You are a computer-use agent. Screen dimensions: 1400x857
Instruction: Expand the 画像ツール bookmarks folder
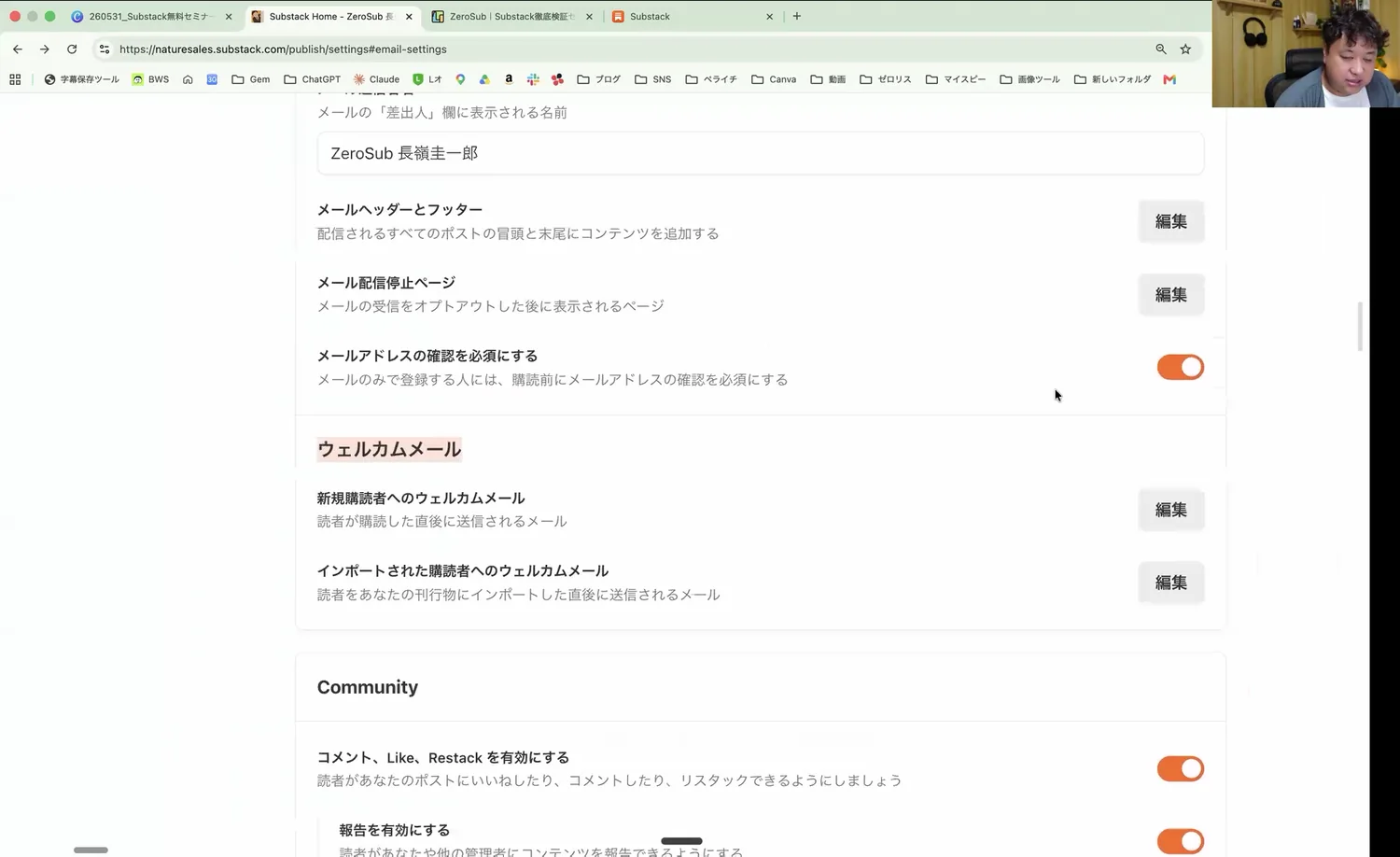pyautogui.click(x=1029, y=79)
